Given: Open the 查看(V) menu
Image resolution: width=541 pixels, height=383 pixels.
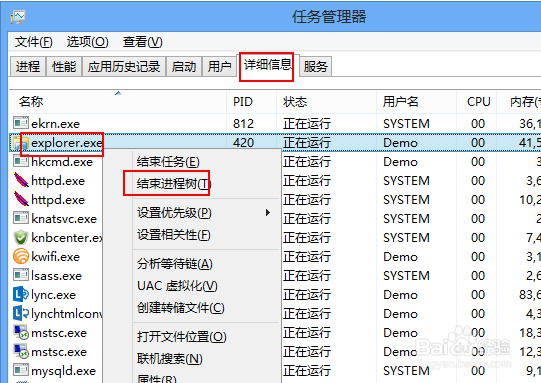Looking at the screenshot, I should point(142,42).
